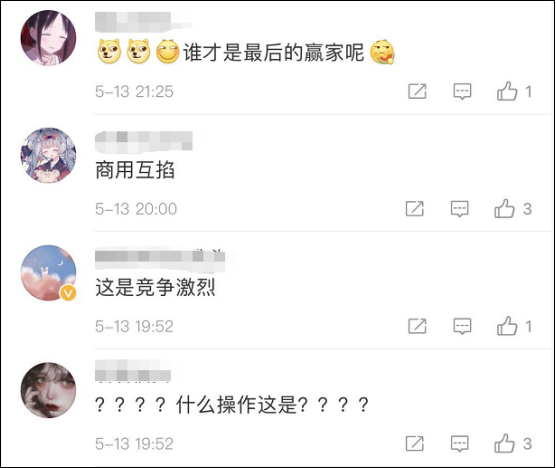The width and height of the screenshot is (556, 468).
Task: Reply to the comment 商用互掐
Action: 460,209
